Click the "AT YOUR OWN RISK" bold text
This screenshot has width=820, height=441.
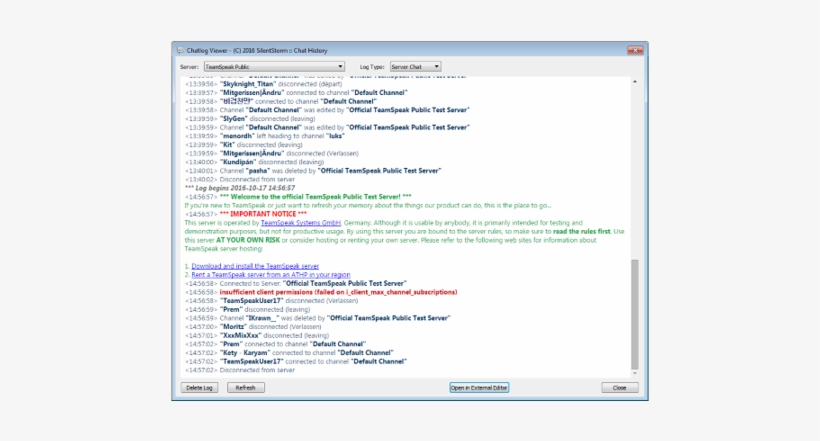[248, 240]
